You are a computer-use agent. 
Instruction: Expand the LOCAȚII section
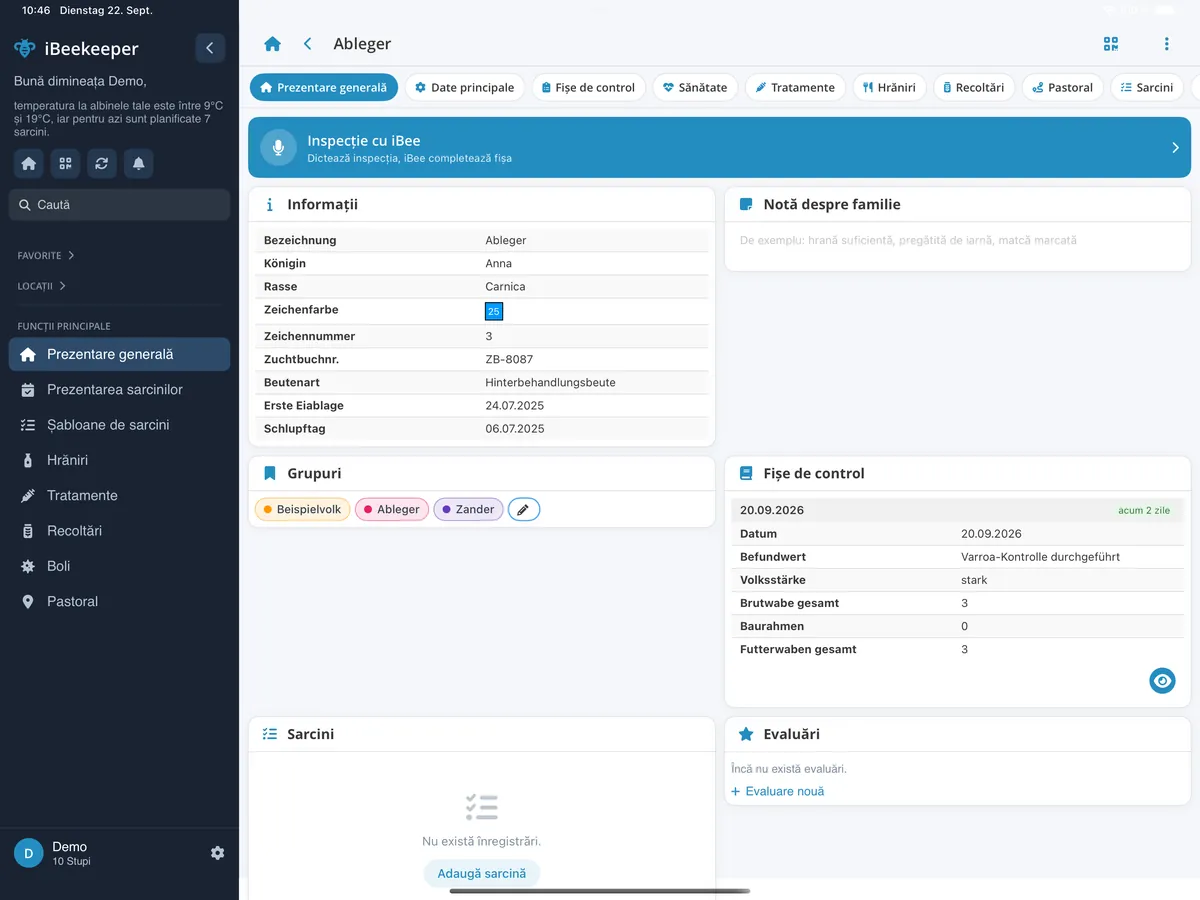(x=42, y=286)
